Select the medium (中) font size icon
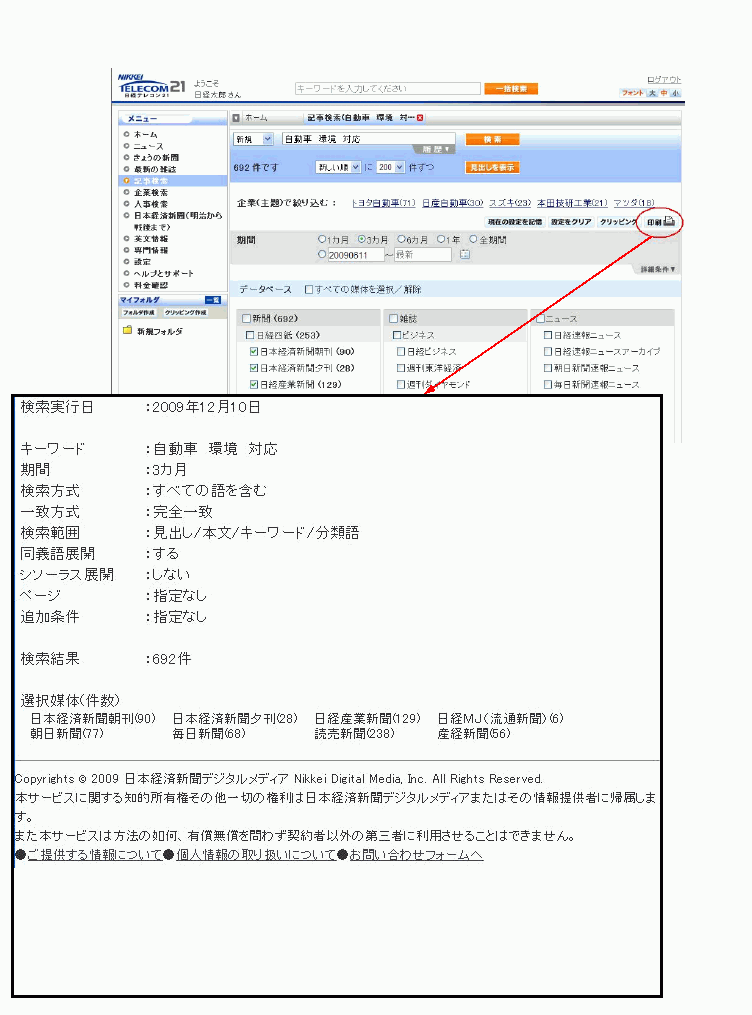 coord(664,93)
